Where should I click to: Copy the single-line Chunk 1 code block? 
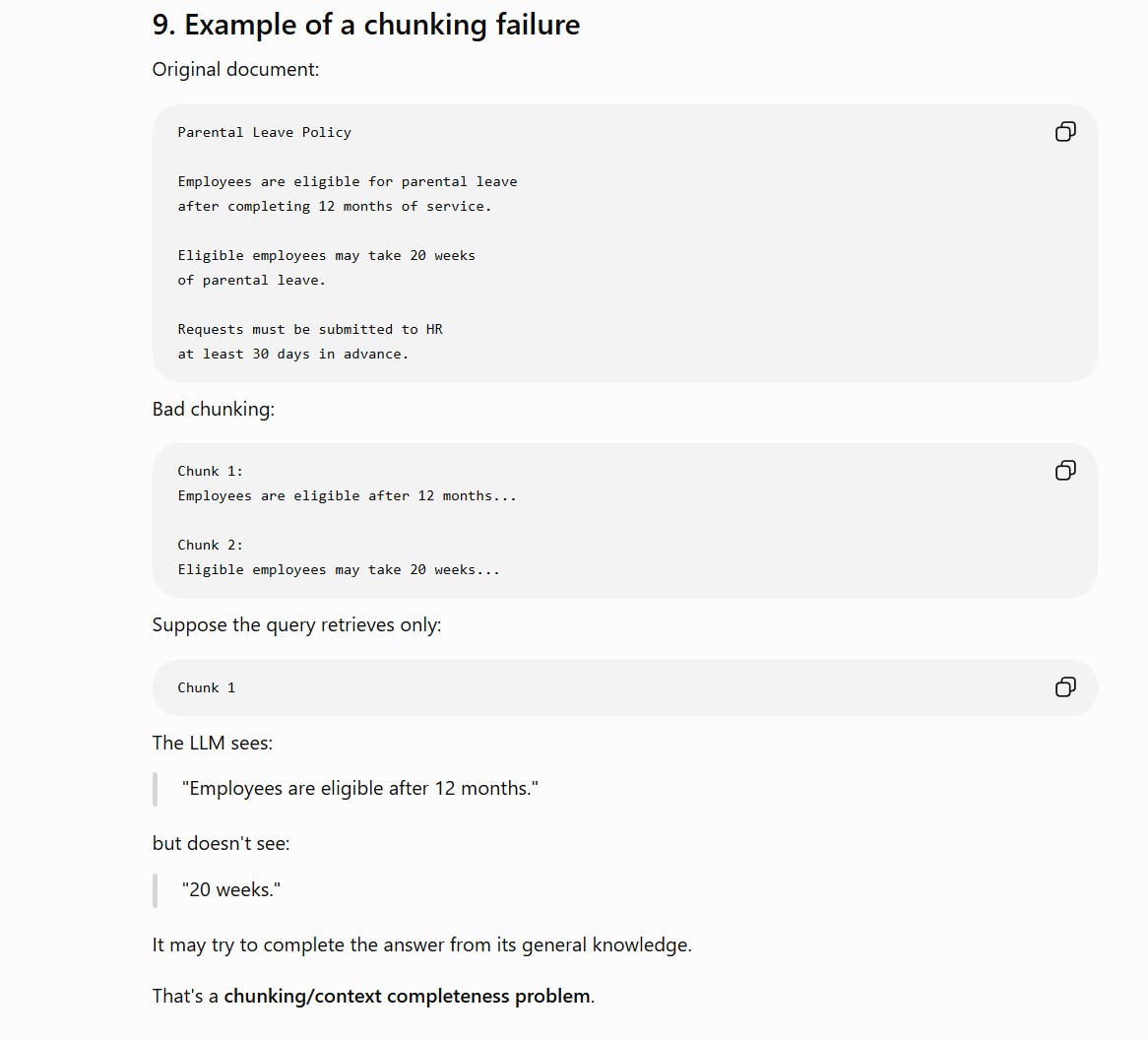point(1065,687)
